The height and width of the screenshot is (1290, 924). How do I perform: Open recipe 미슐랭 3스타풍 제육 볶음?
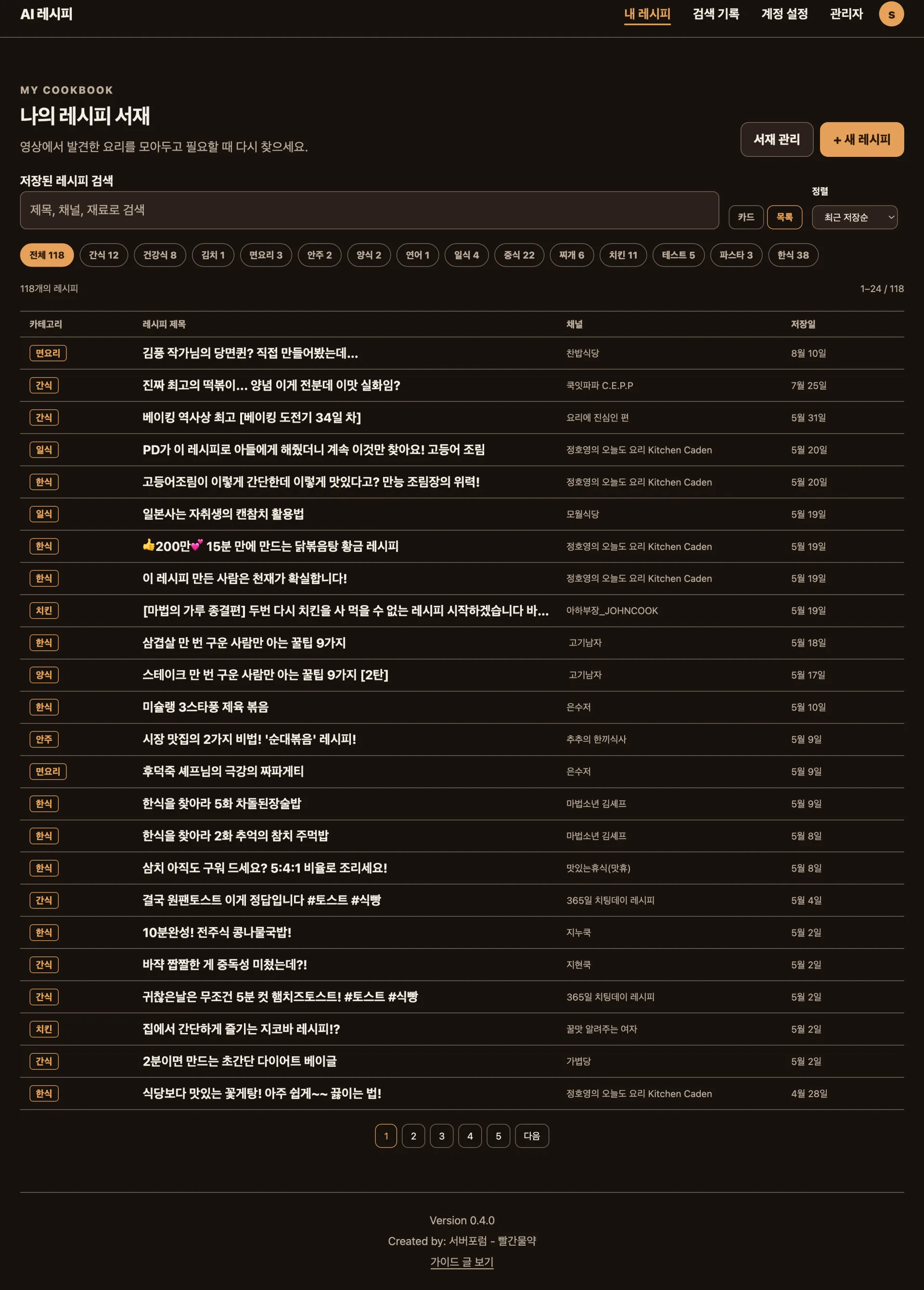[x=205, y=707]
